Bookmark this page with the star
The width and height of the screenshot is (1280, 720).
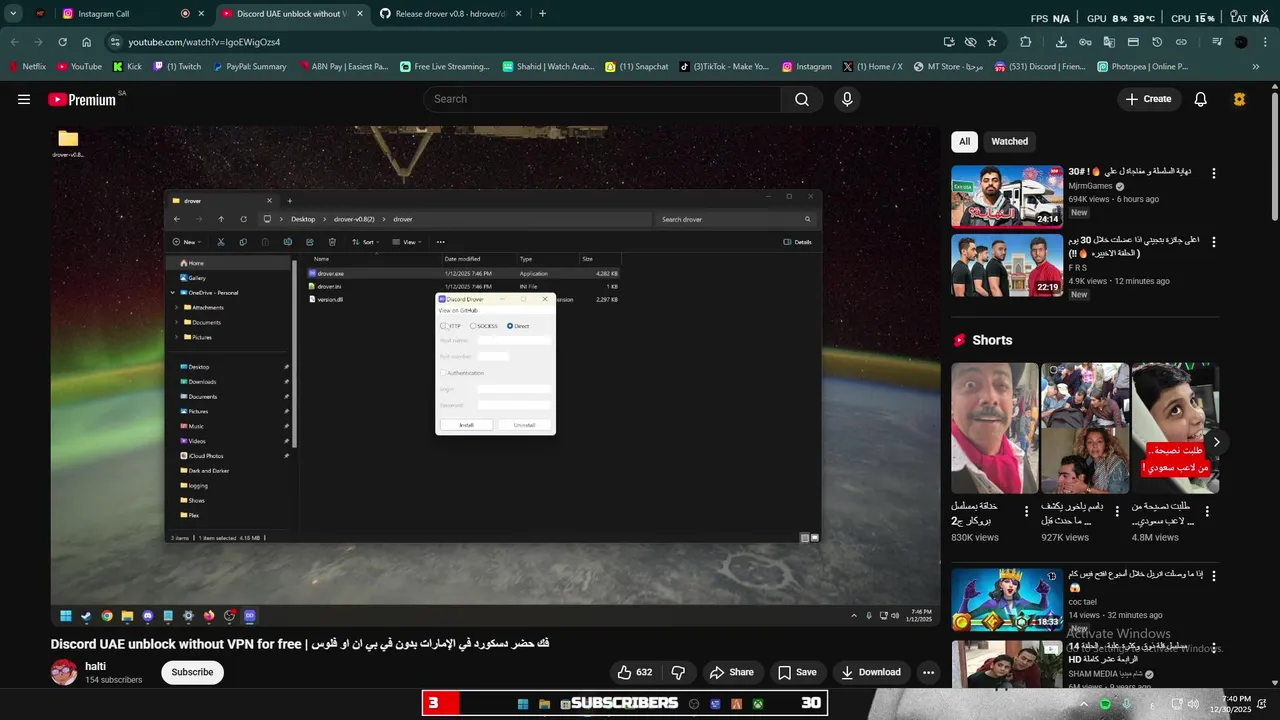(x=992, y=42)
